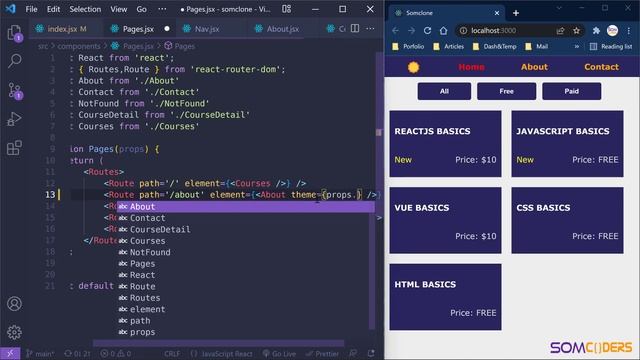Filter courses with the All button
Viewport: 640px width, 360px height.
(444, 91)
